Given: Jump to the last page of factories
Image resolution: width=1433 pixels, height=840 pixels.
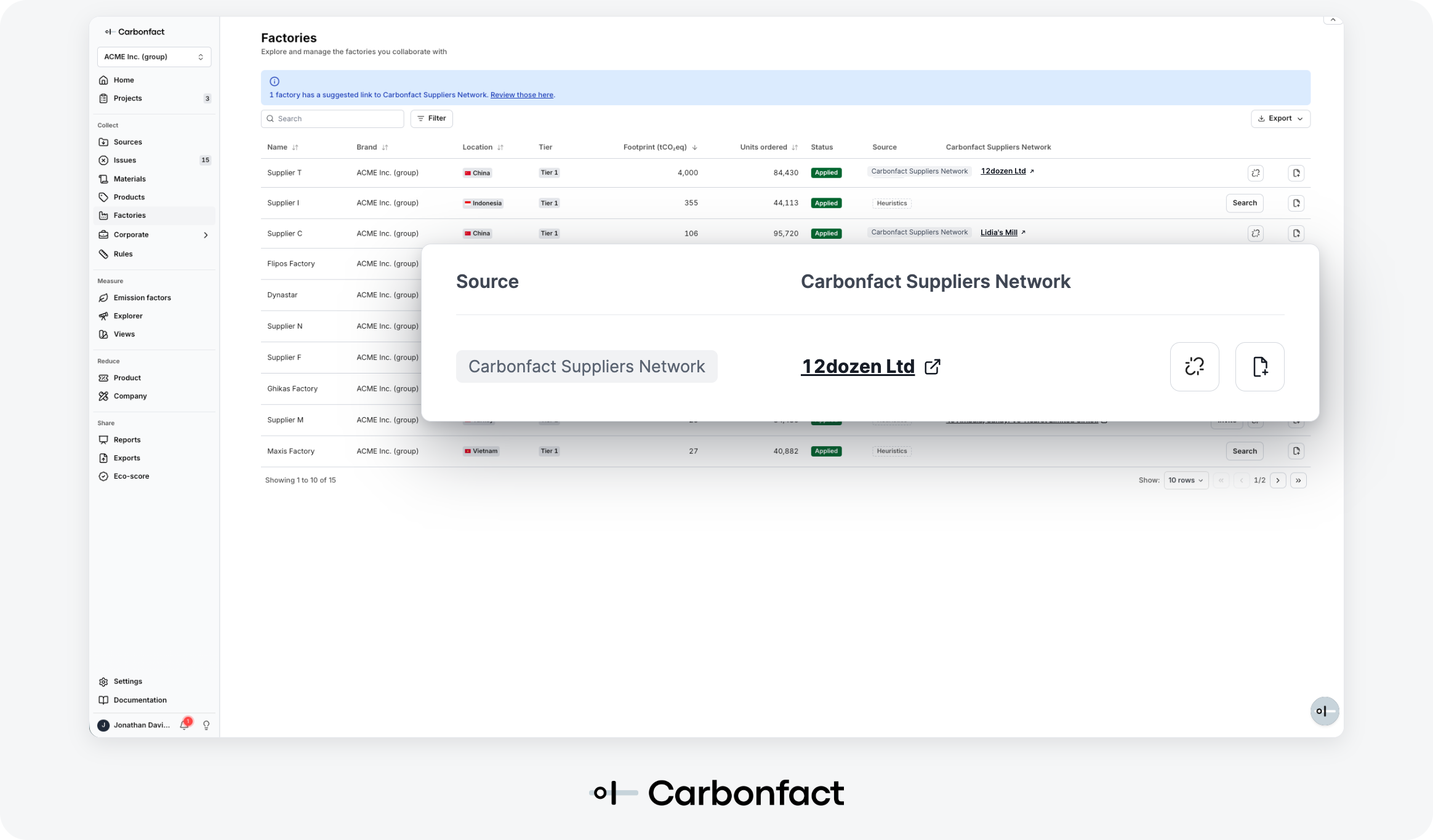Looking at the screenshot, I should [1298, 481].
